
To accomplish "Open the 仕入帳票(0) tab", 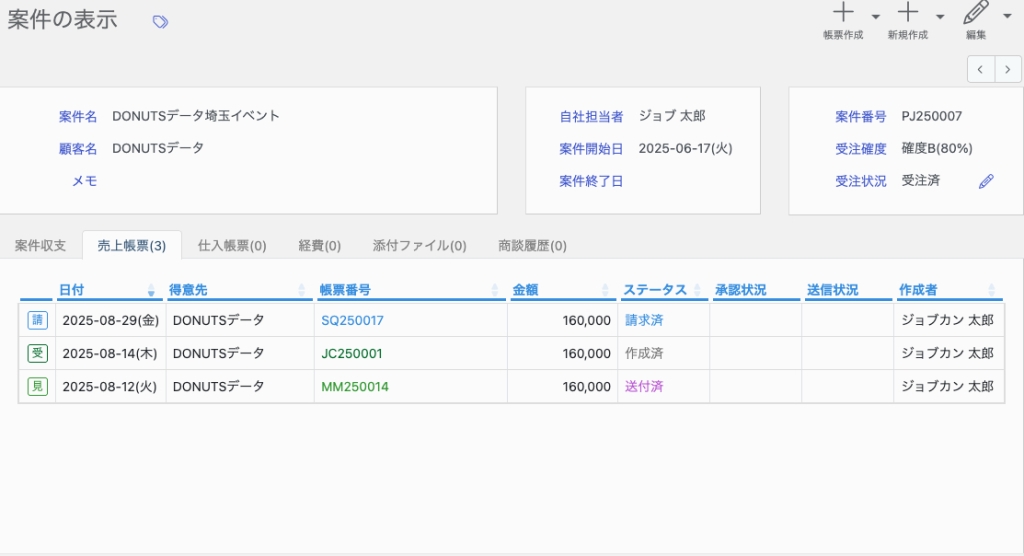I will tap(232, 245).
